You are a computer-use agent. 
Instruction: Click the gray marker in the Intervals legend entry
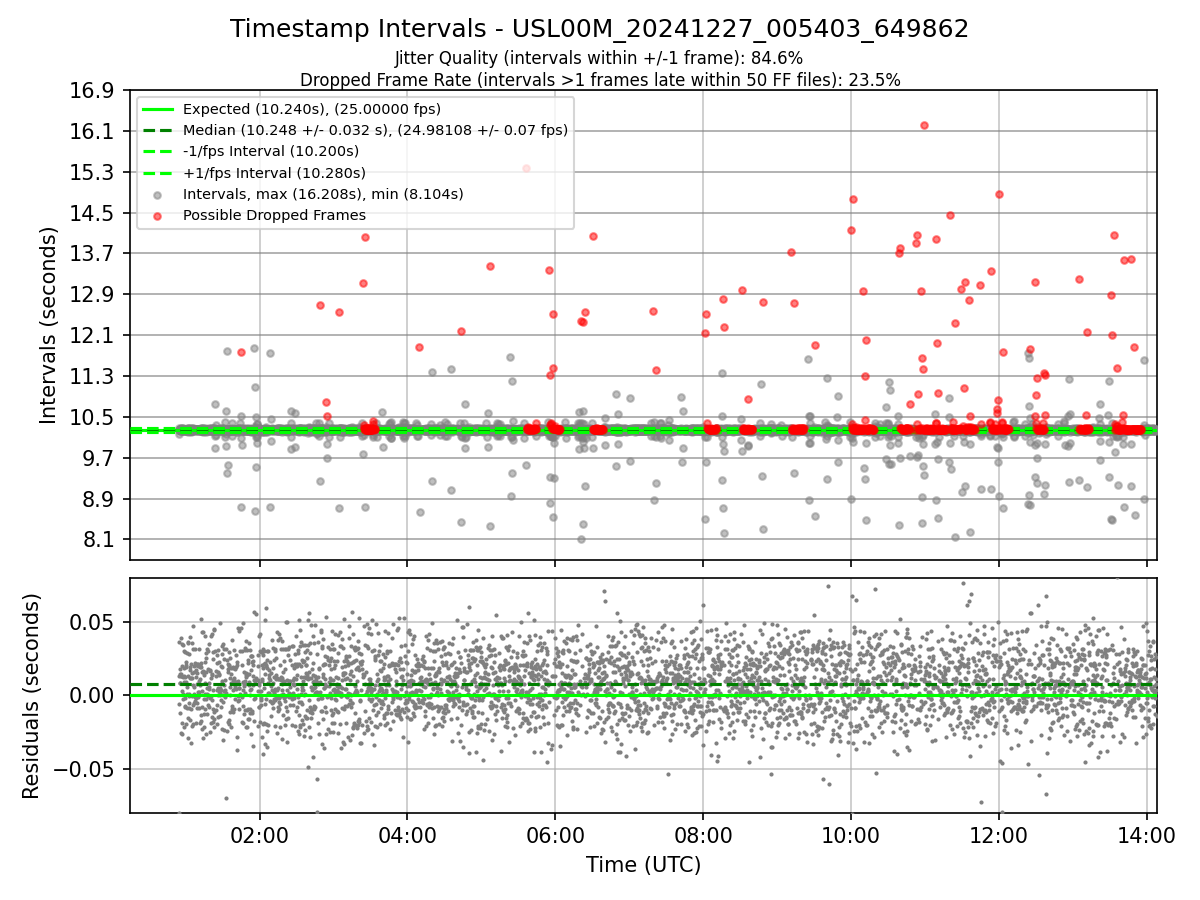pyautogui.click(x=159, y=194)
